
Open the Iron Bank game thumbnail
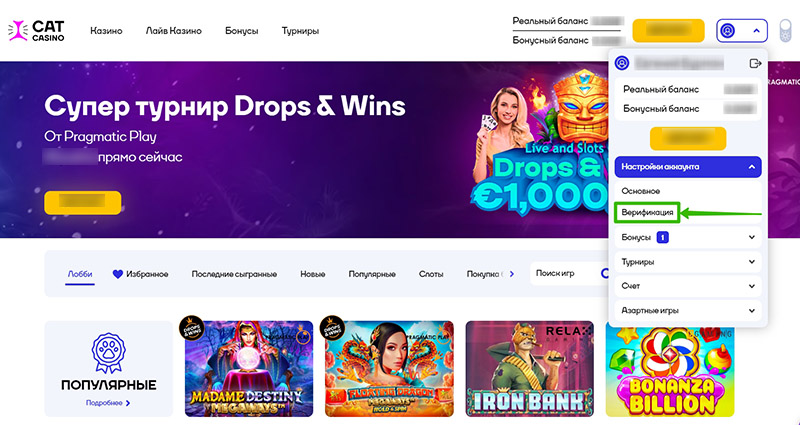click(530, 368)
